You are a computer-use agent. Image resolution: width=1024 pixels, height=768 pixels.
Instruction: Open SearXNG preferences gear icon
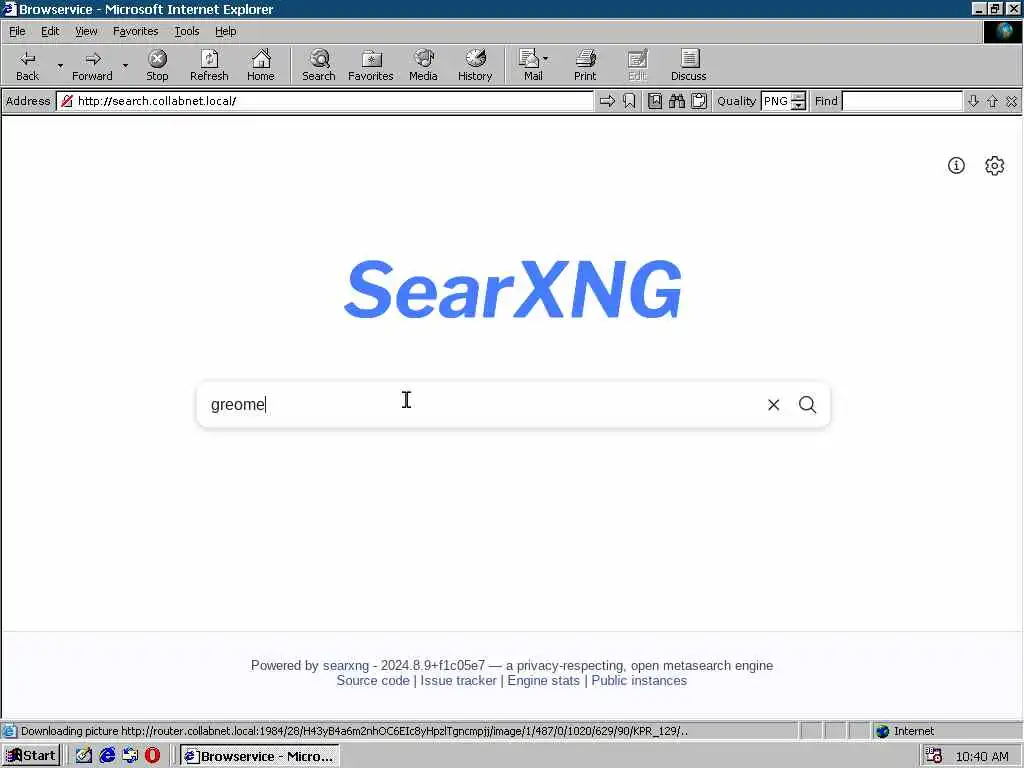point(994,166)
